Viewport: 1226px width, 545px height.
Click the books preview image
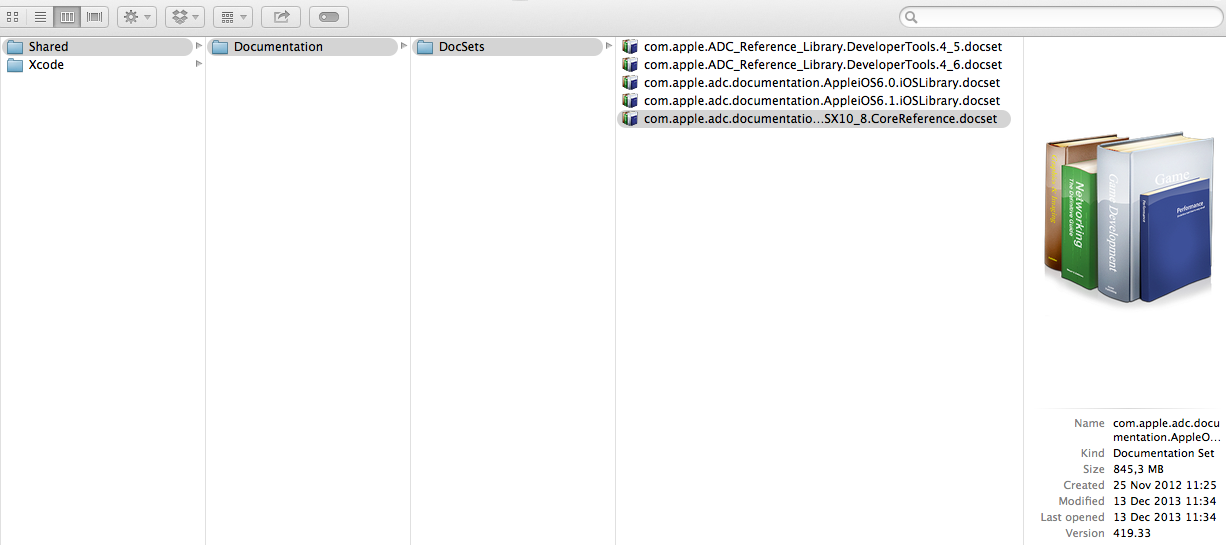(1129, 217)
